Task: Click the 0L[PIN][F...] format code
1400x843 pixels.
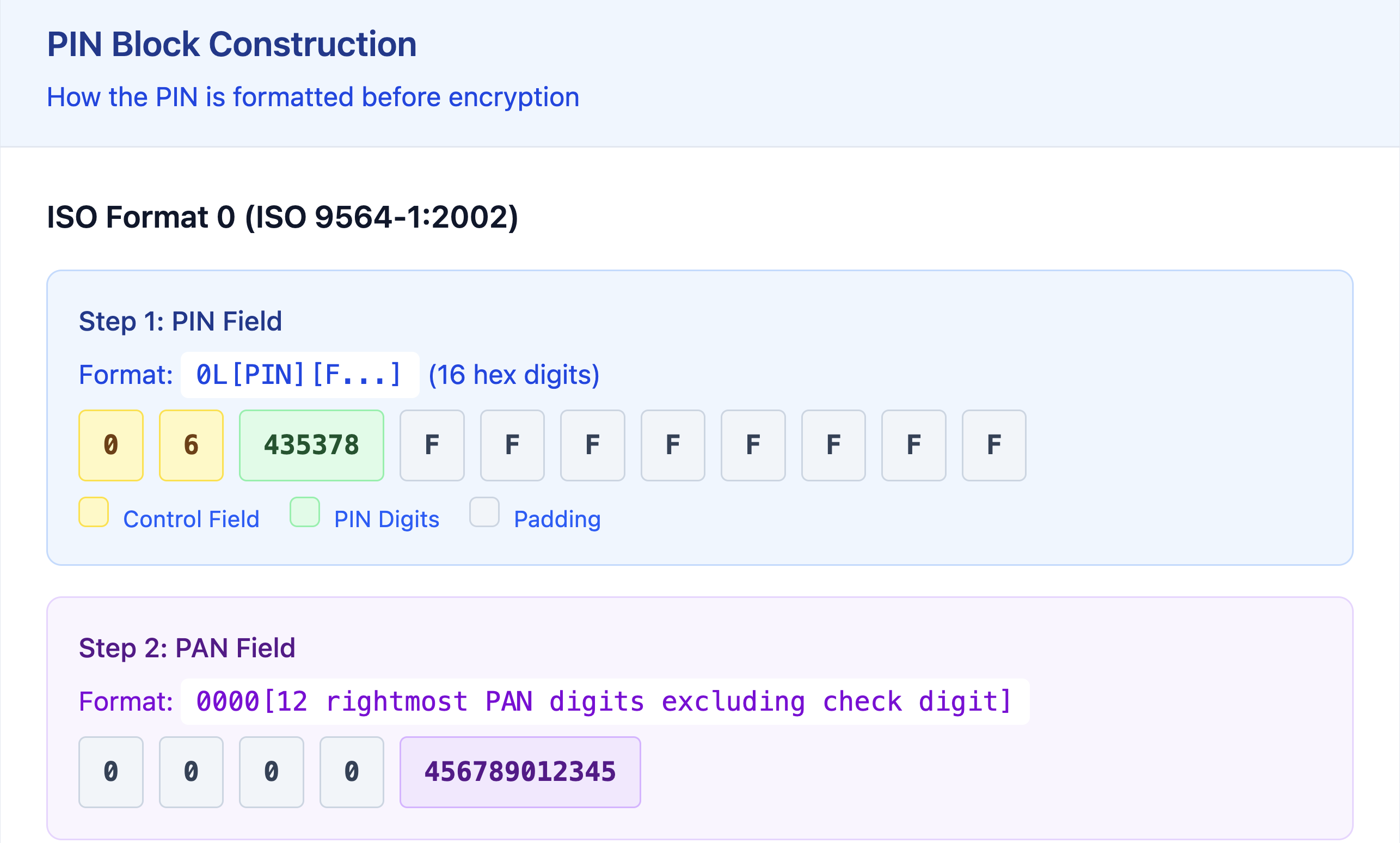Action: (x=300, y=375)
